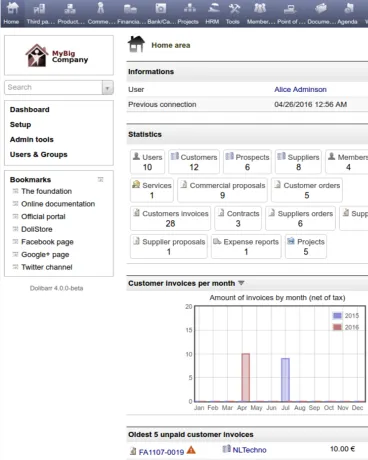
Task: Open Twitter channel bookmark
Action: tap(47, 267)
